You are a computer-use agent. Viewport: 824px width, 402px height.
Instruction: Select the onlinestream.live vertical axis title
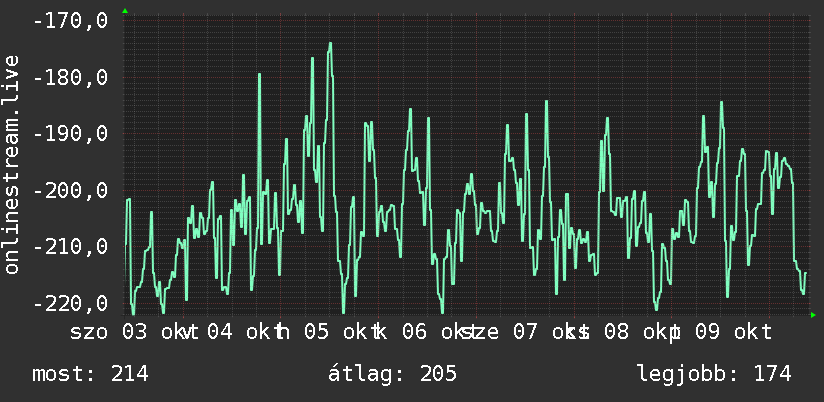(11, 164)
